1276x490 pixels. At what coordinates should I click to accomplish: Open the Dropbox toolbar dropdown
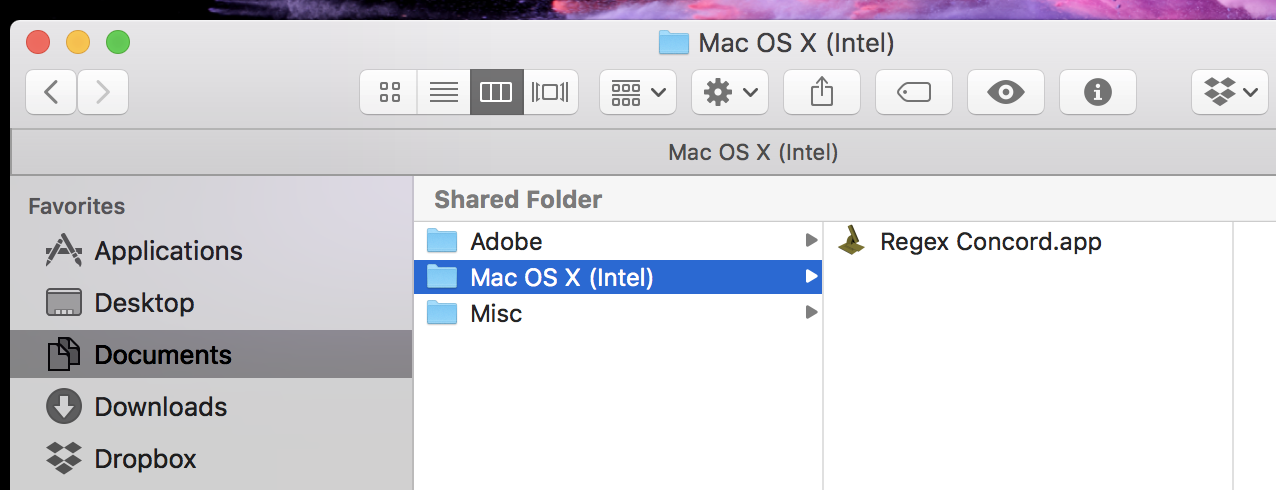pos(1230,93)
